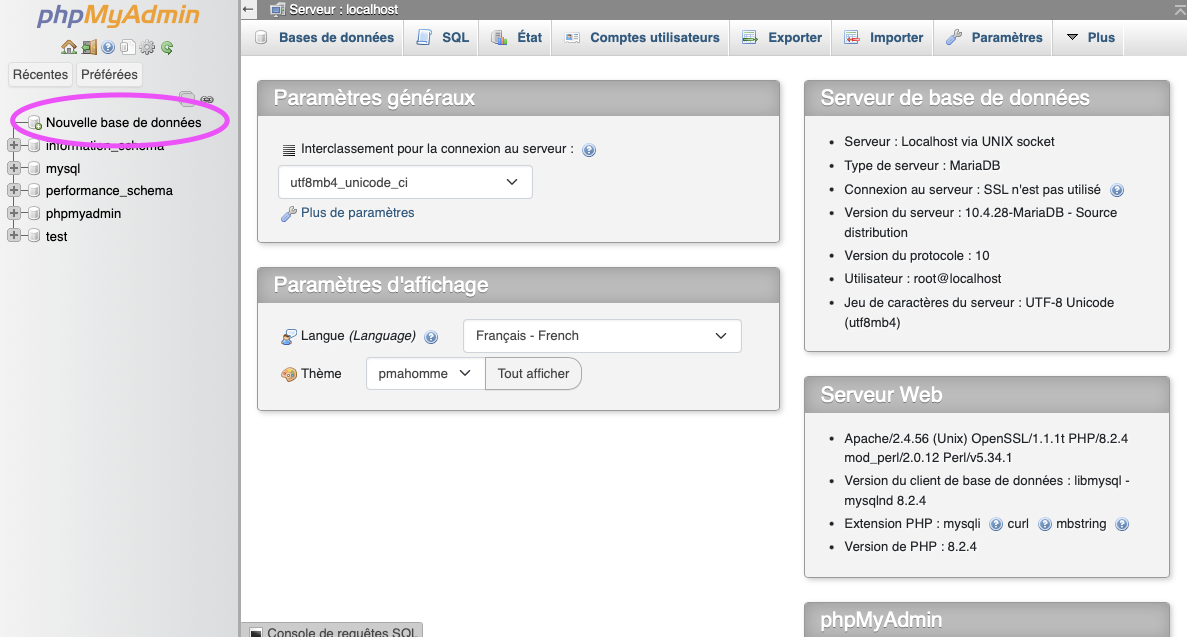The image size is (1187, 637).
Task: Open the utf8mb4_unicode_ci collation dropdown
Action: pyautogui.click(x=404, y=182)
